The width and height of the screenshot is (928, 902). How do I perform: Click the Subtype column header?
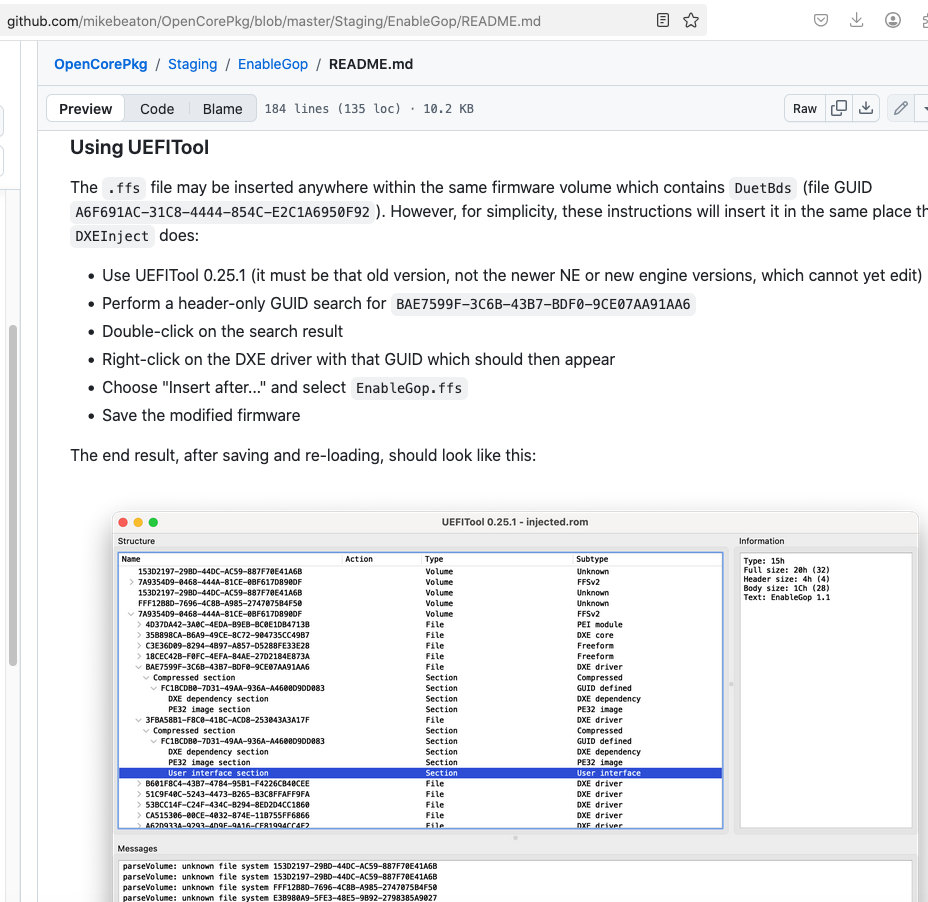pyautogui.click(x=647, y=559)
